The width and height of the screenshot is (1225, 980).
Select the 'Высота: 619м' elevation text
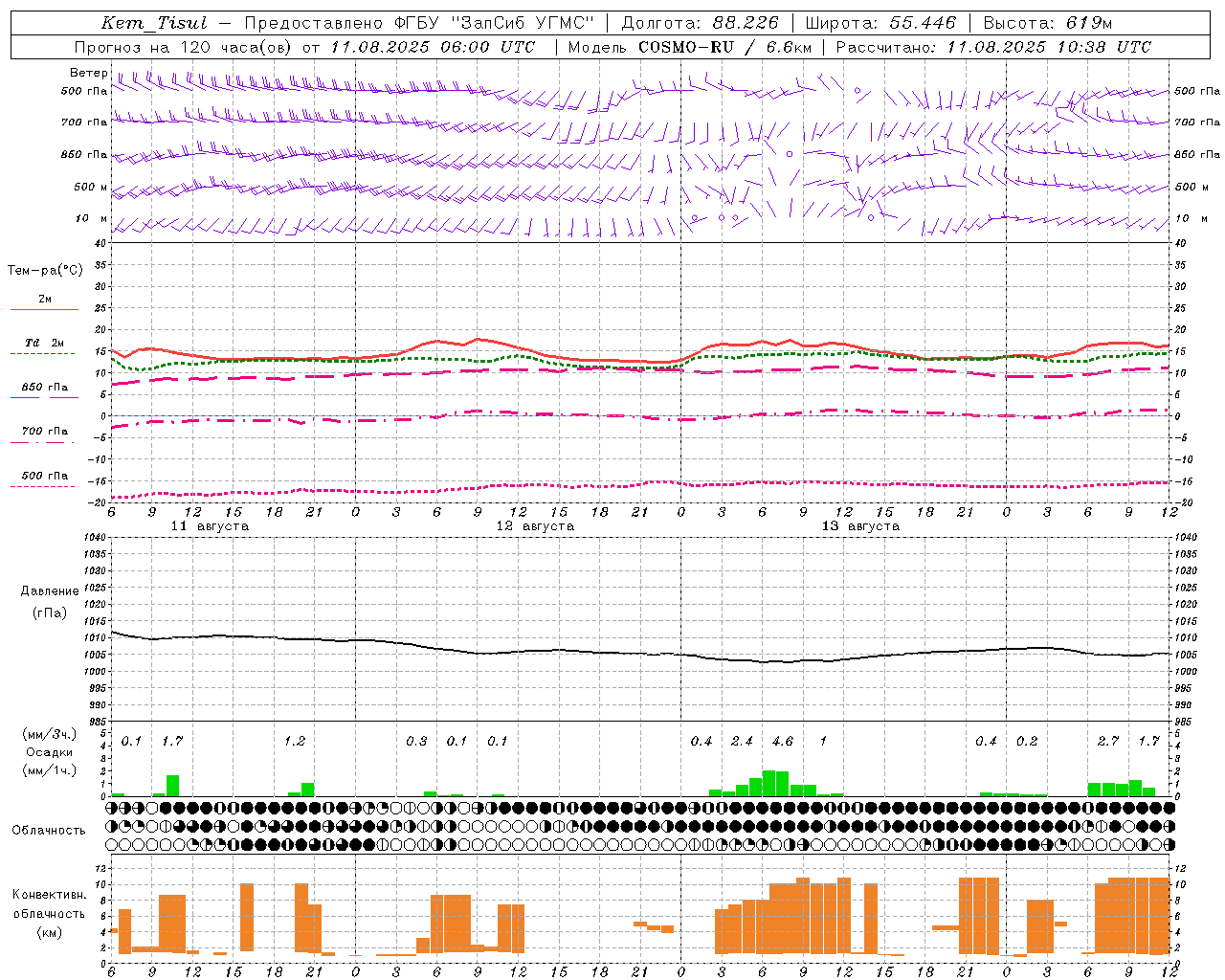pyautogui.click(x=1048, y=23)
